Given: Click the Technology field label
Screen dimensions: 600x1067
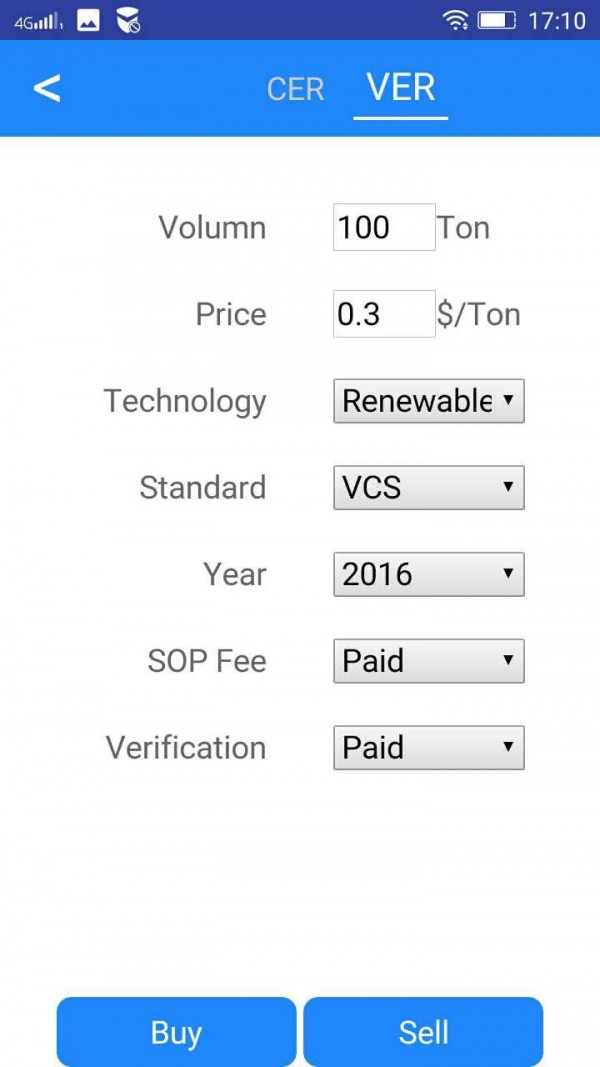Looking at the screenshot, I should pos(185,401).
